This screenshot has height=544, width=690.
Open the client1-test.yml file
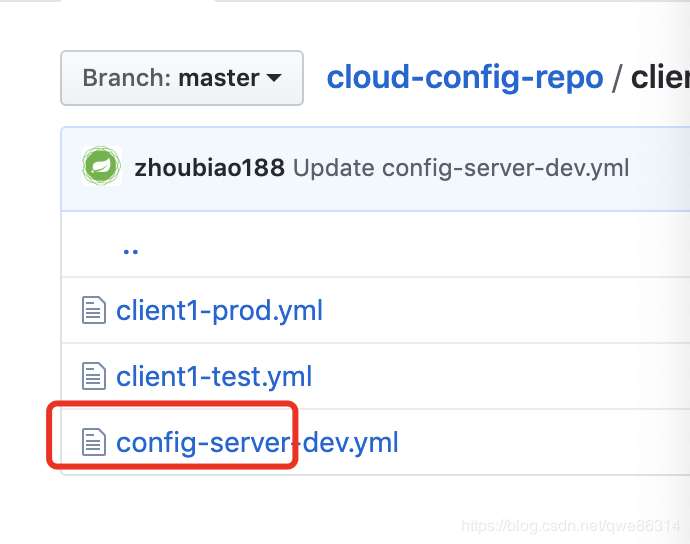point(214,376)
